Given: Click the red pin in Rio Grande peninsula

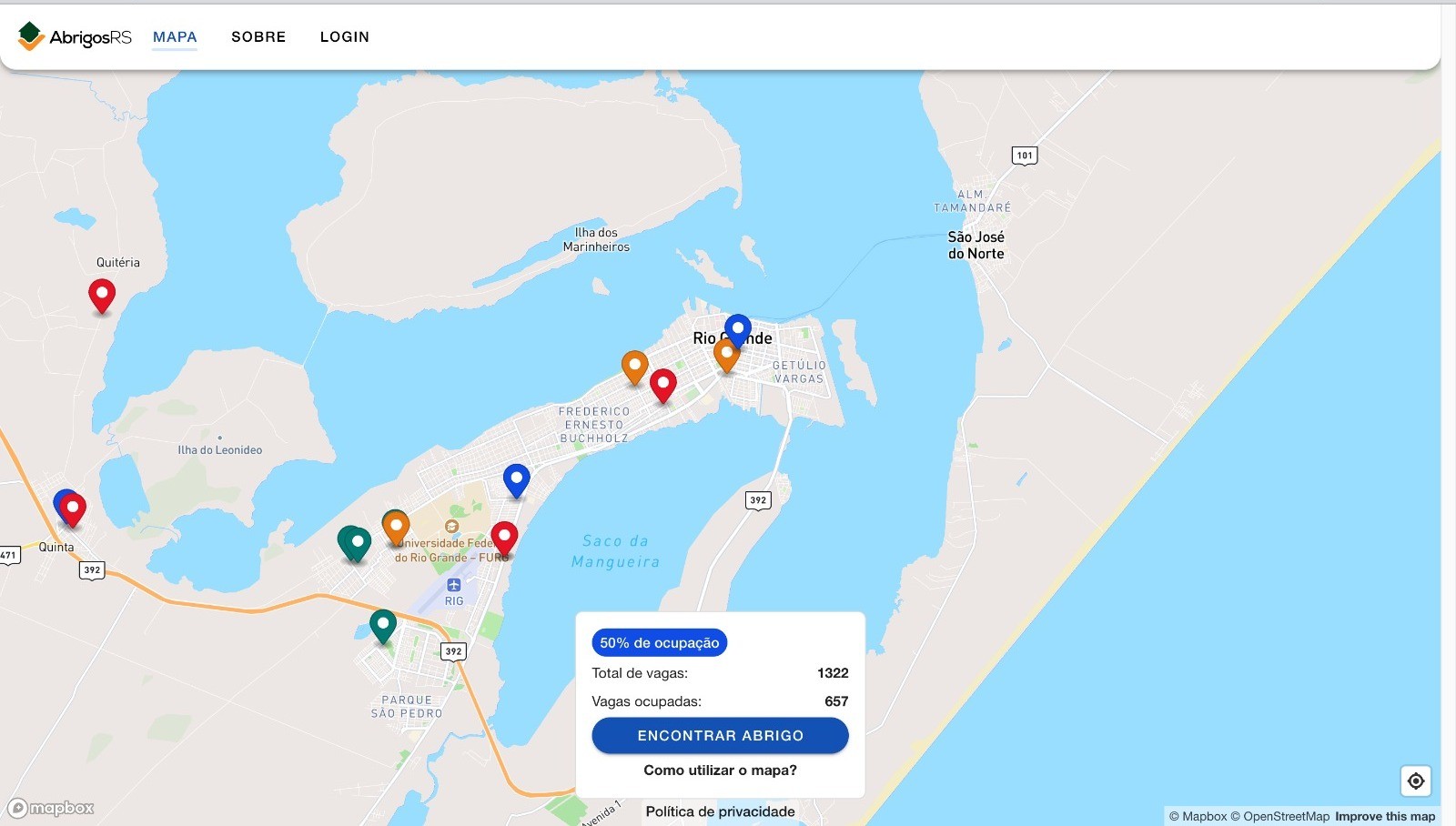Looking at the screenshot, I should tap(663, 386).
